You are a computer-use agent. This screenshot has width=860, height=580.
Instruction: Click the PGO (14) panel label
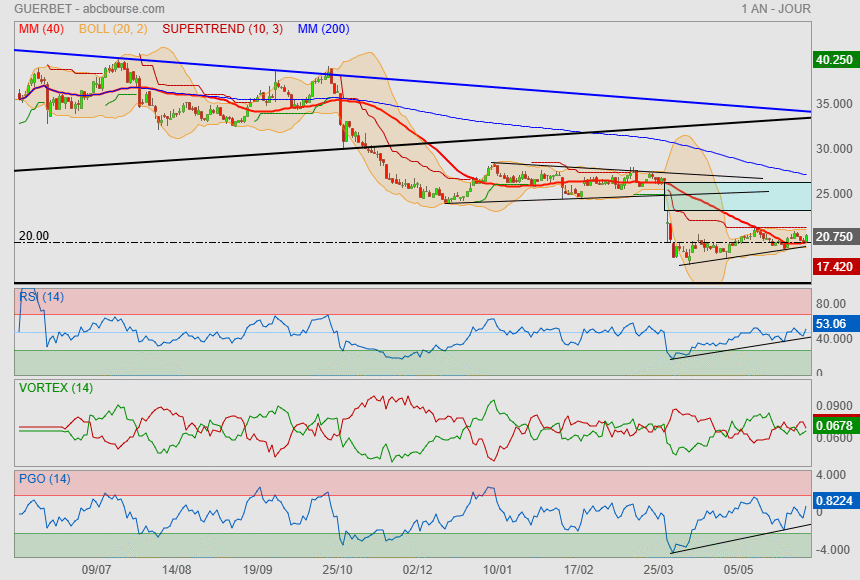tap(44, 479)
